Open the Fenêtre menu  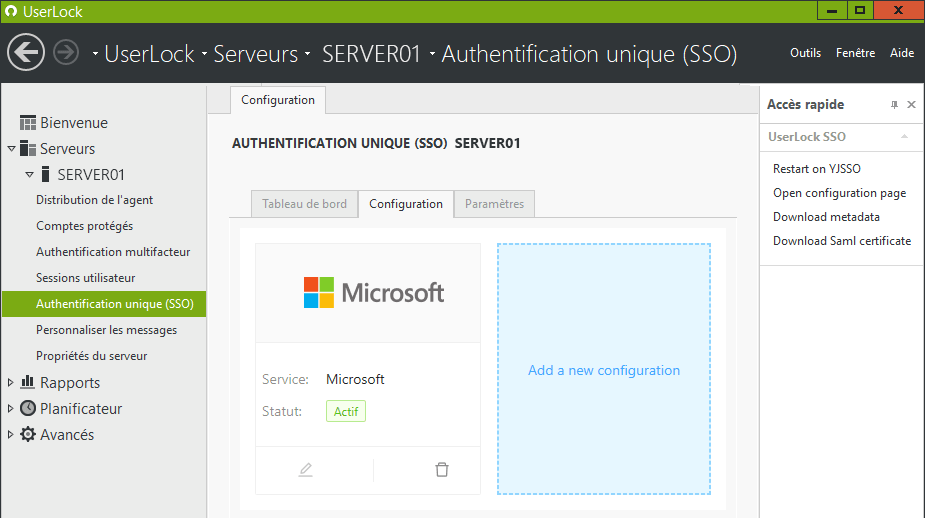tap(855, 53)
